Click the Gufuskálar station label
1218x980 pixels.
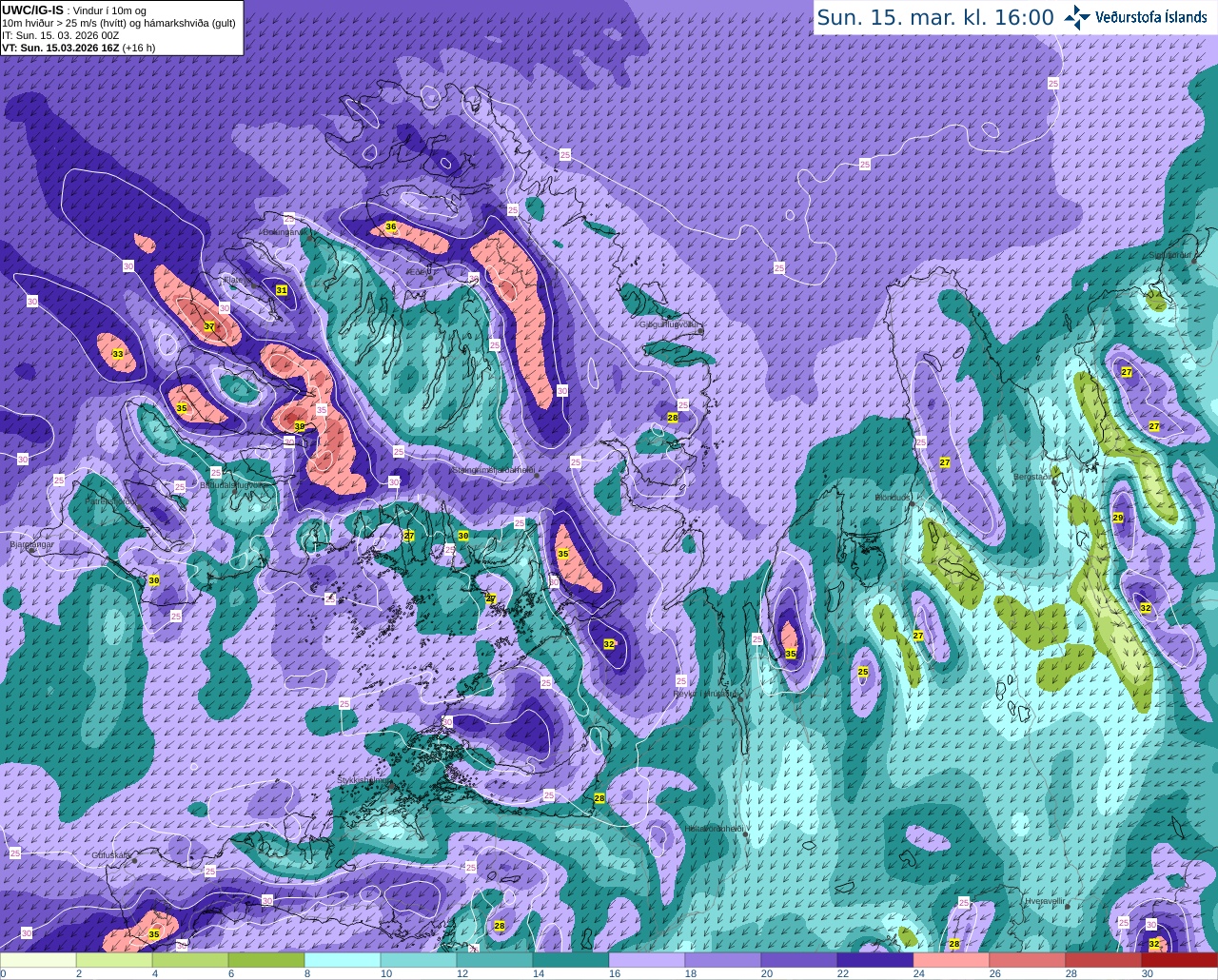pos(111,855)
